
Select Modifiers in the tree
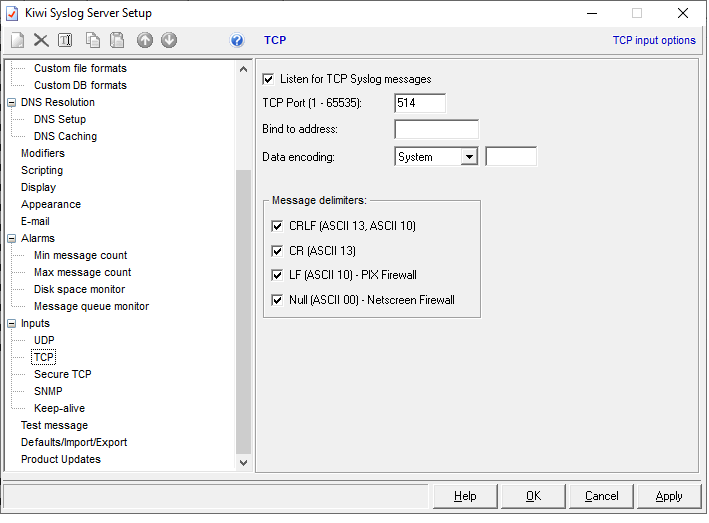coord(43,153)
